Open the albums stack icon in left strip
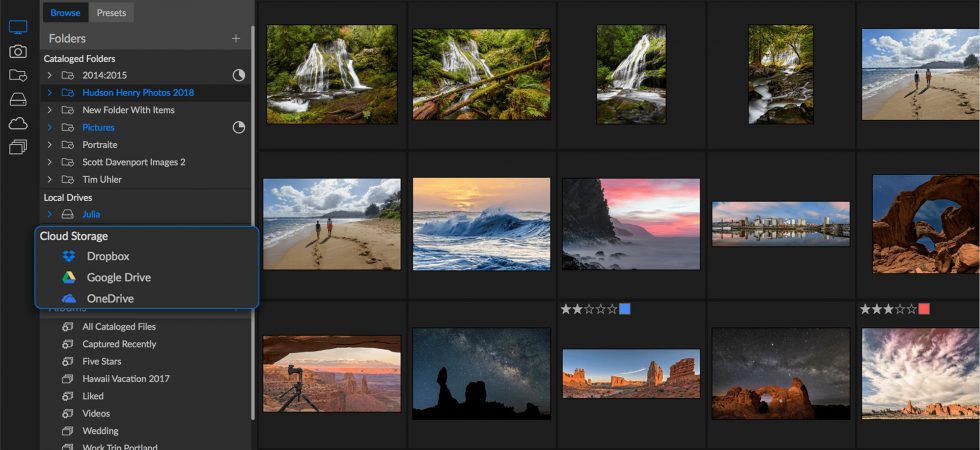The width and height of the screenshot is (980, 450). click(x=18, y=147)
